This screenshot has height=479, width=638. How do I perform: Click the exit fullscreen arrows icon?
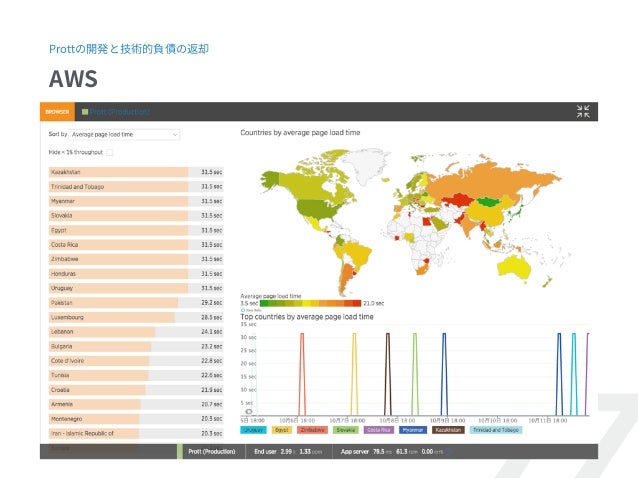tap(583, 112)
